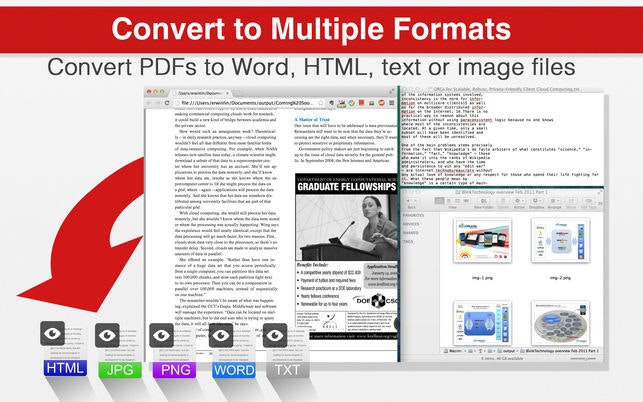643x402 pixels.
Task: Select the bottom-right thumbnail with round gray diagram
Action: pyautogui.click(x=561, y=323)
